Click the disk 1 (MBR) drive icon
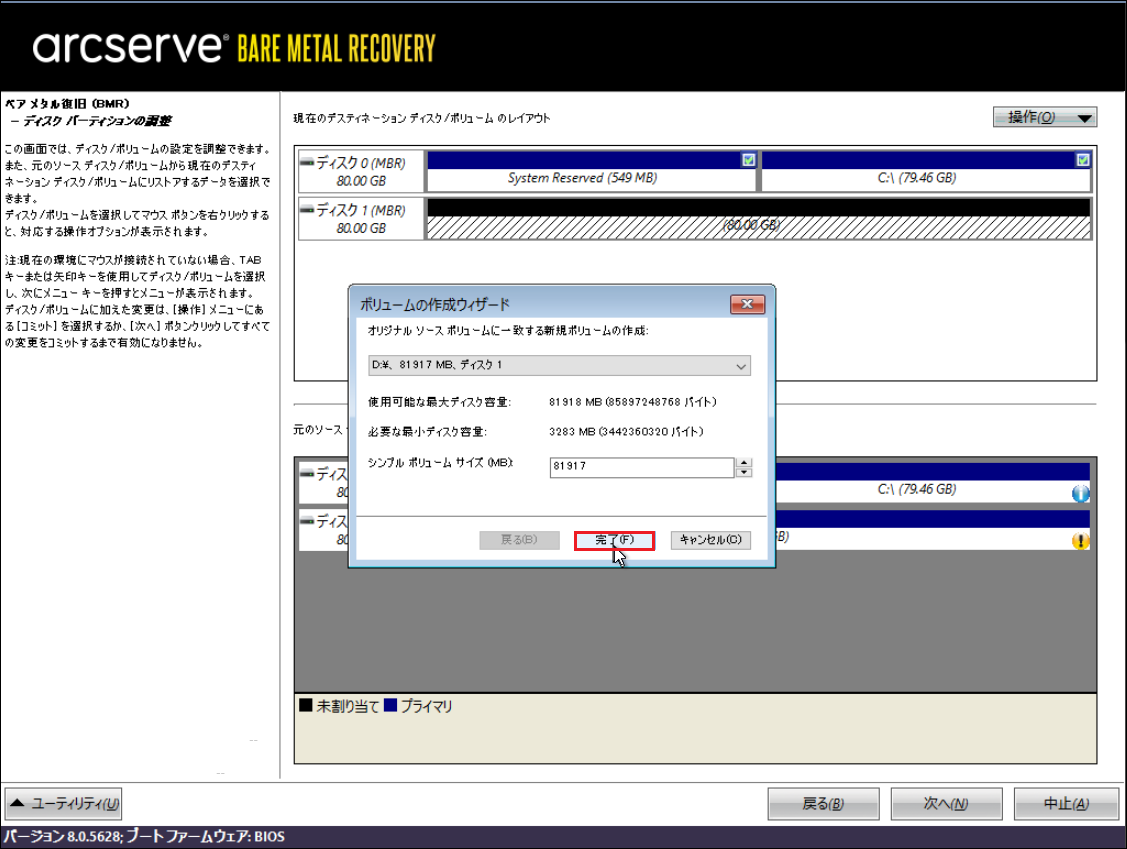Screen dimensions: 1127x849 coord(307,210)
